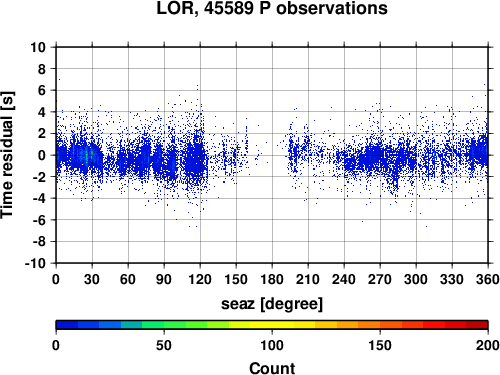Click the x-axis tick label 360
This screenshot has height=375, width=500.
(488, 279)
